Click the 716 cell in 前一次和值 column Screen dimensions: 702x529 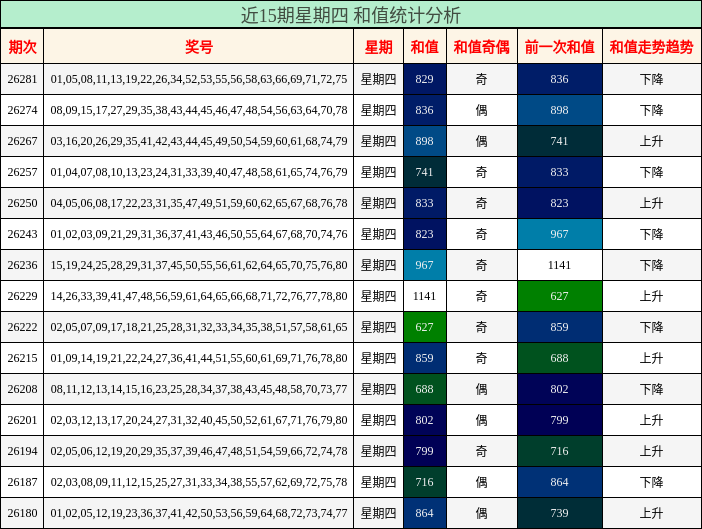click(560, 451)
